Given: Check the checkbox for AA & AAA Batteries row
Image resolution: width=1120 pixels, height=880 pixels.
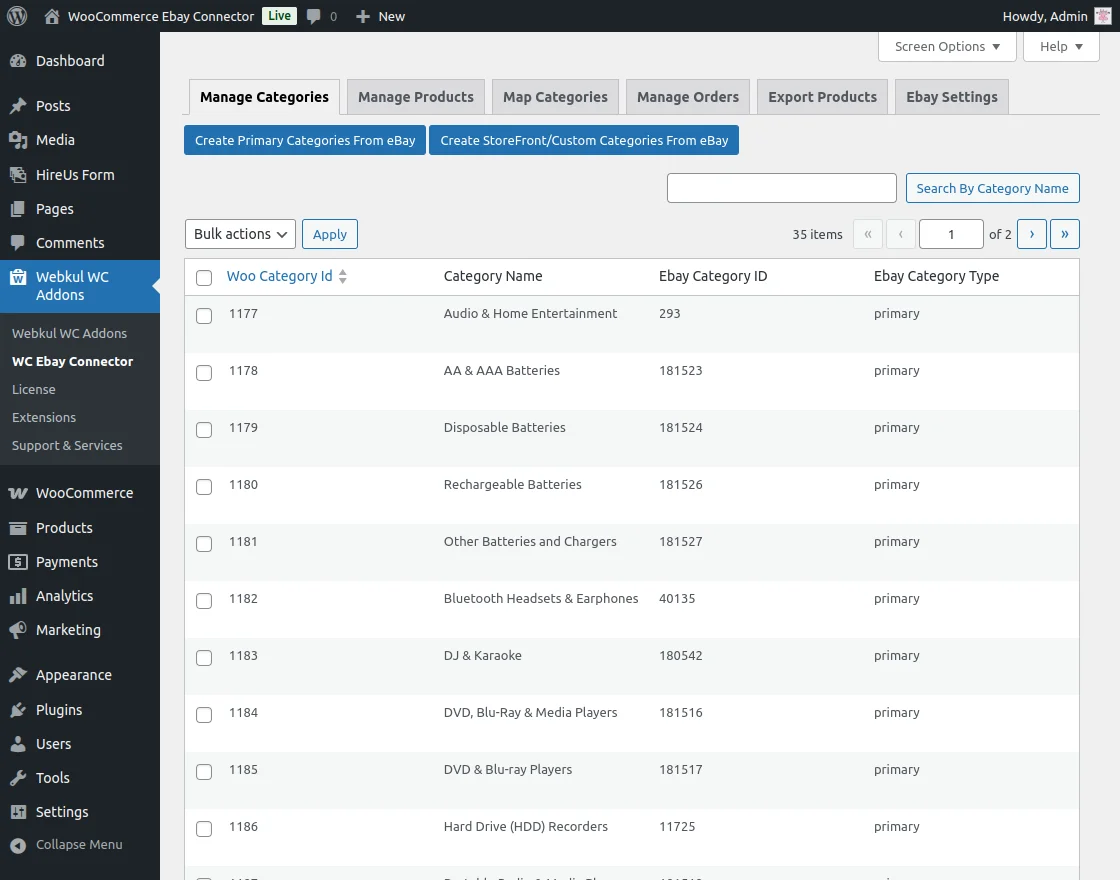Looking at the screenshot, I should [x=204, y=372].
